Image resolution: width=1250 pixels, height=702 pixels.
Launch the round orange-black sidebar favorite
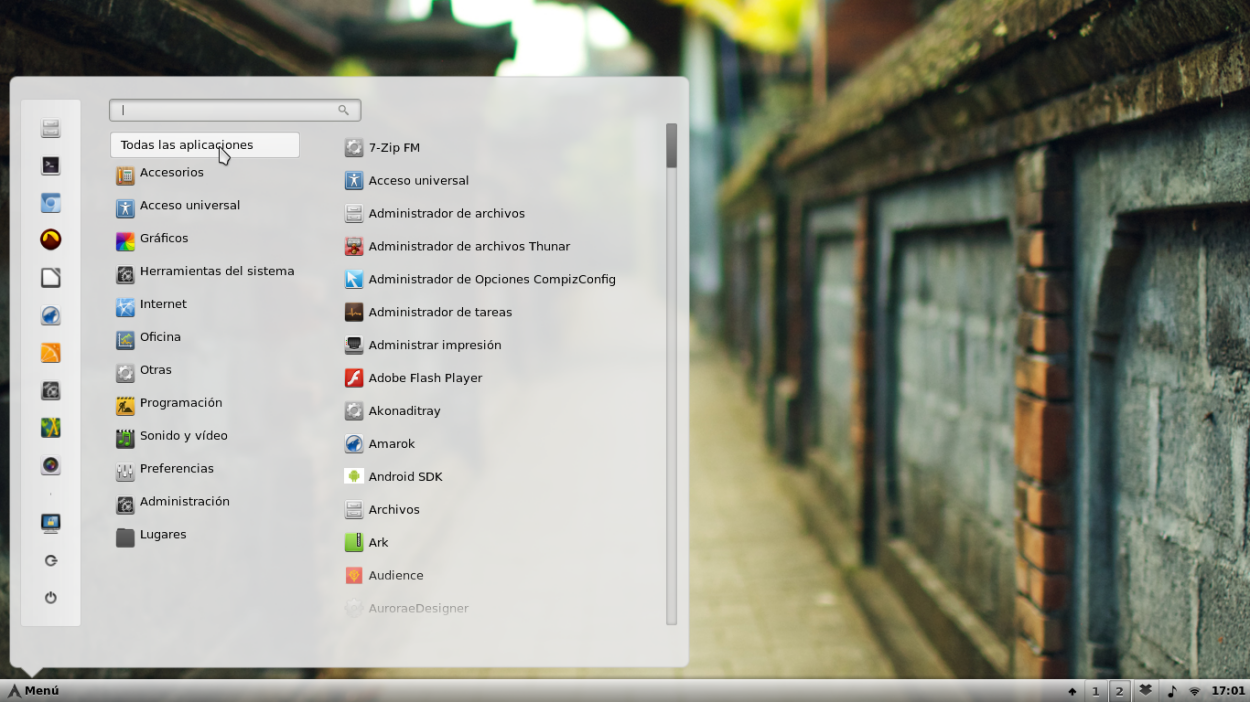click(50, 240)
